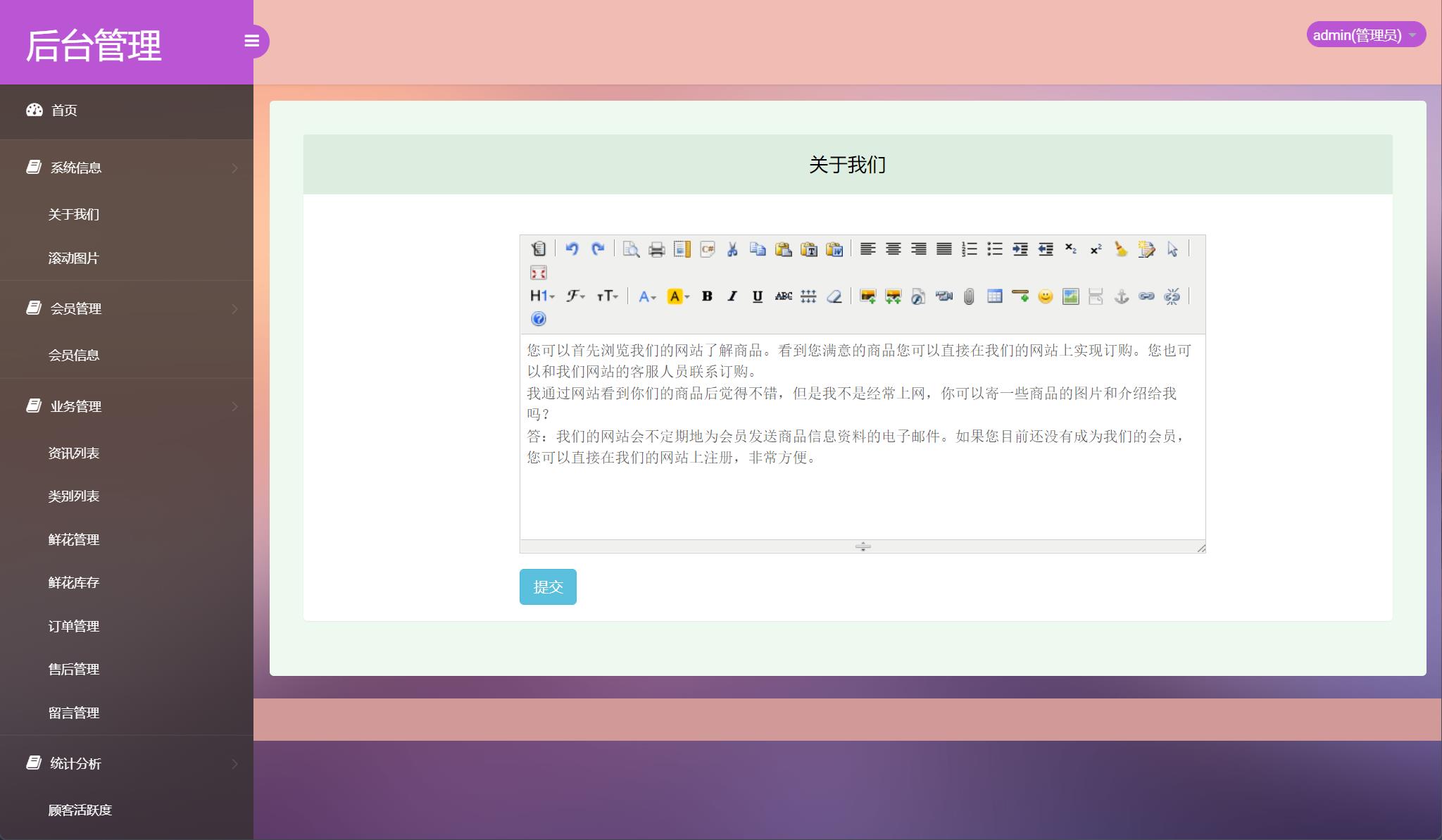Viewport: 1442px width, 840px height.
Task: Click the anchor icon in toolbar
Action: click(1121, 296)
